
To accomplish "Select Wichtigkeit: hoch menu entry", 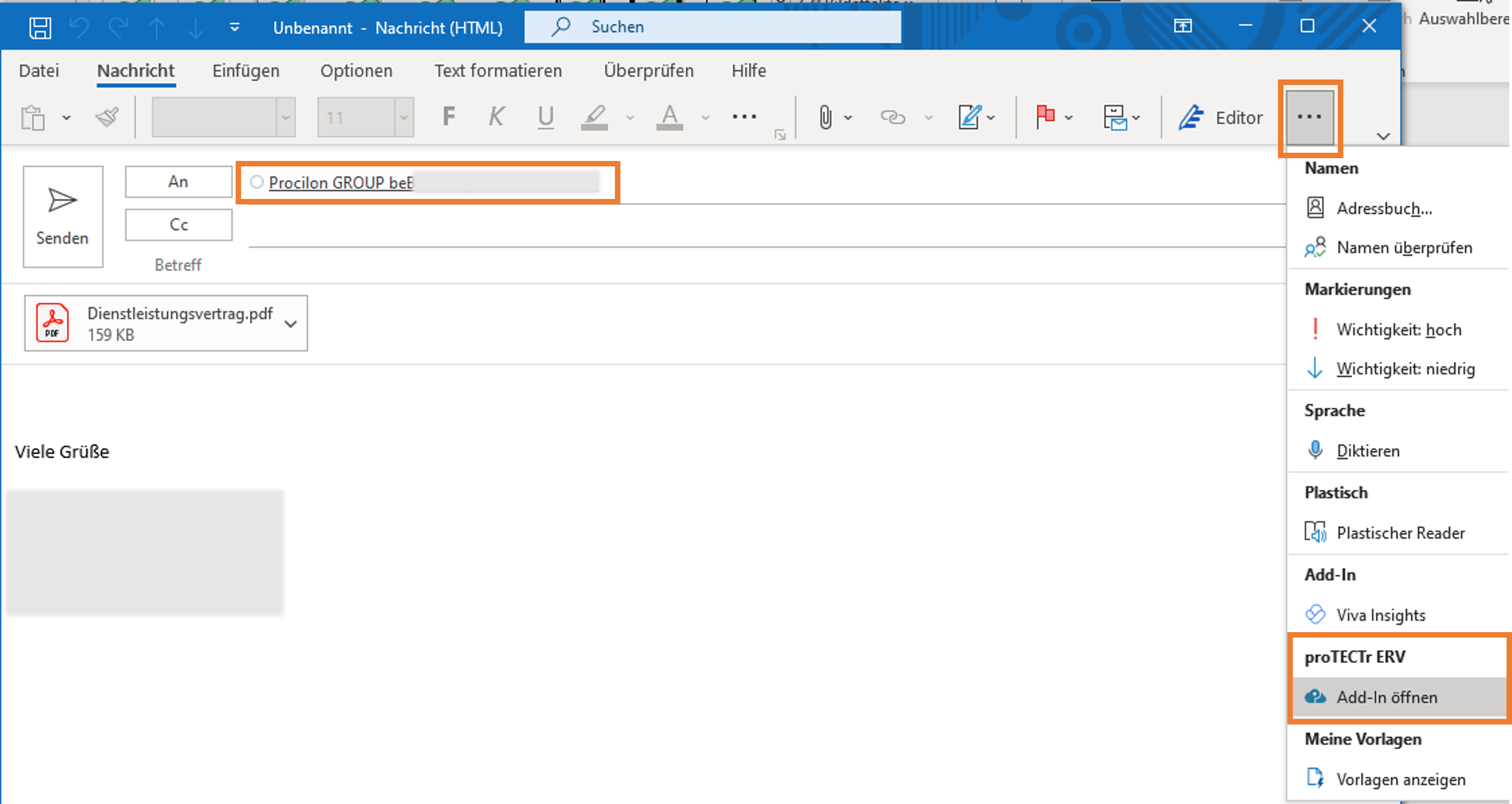I will pos(1398,329).
